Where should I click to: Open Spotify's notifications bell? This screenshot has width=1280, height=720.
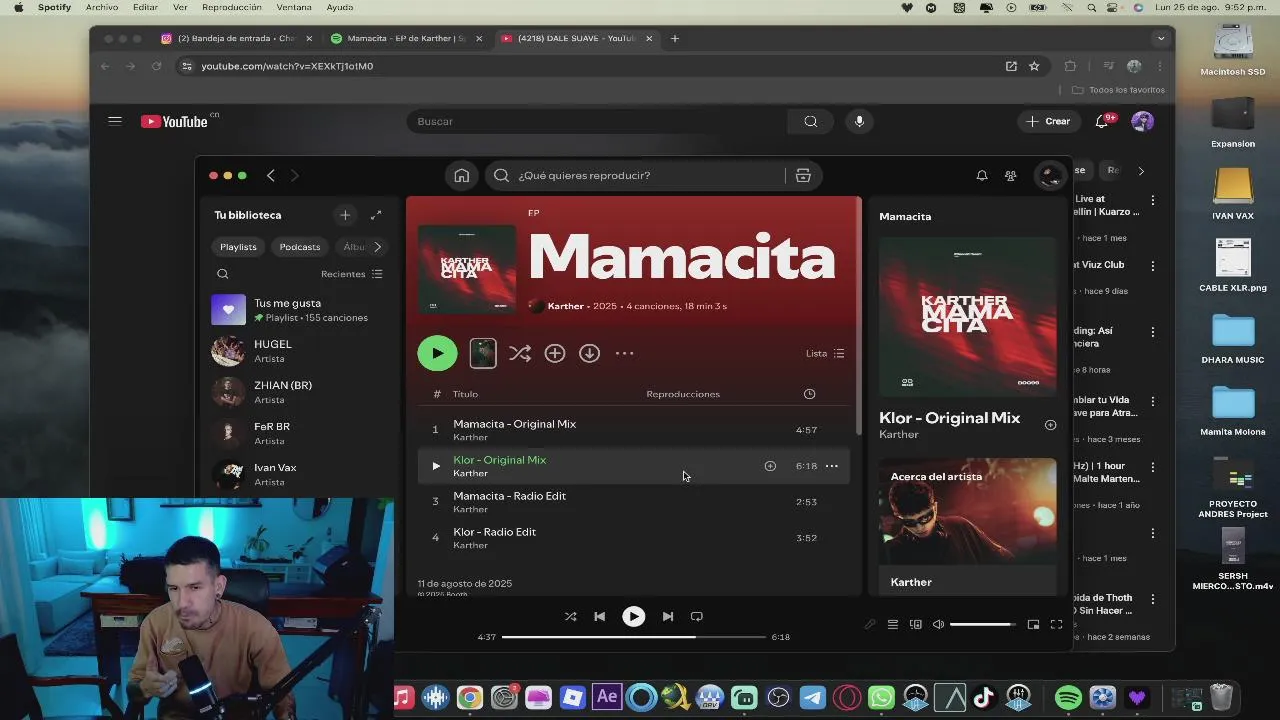point(982,176)
